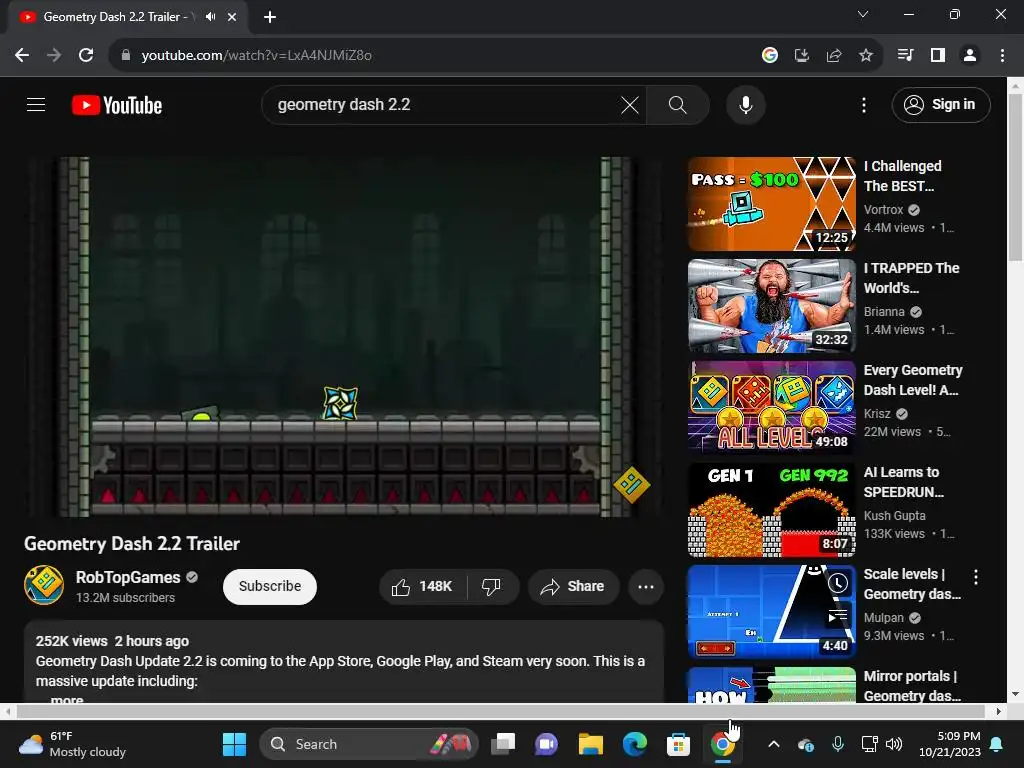Start voice search with the microphone
The image size is (1024, 768).
point(745,104)
